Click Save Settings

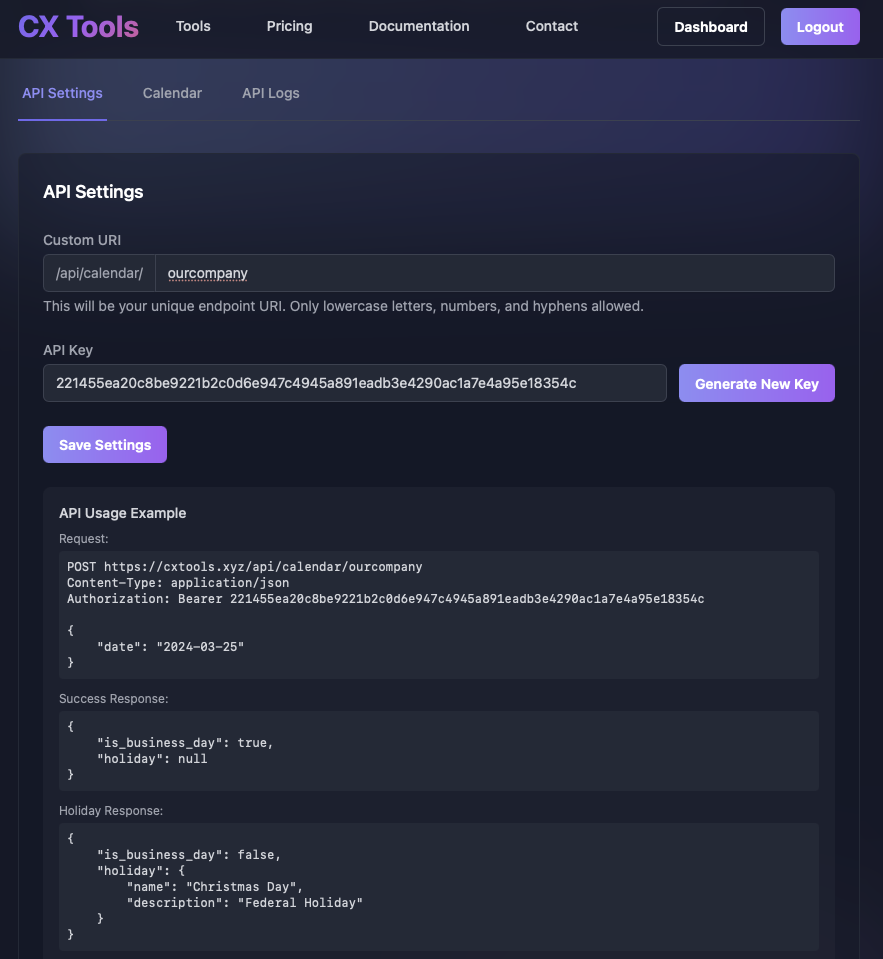coord(104,444)
